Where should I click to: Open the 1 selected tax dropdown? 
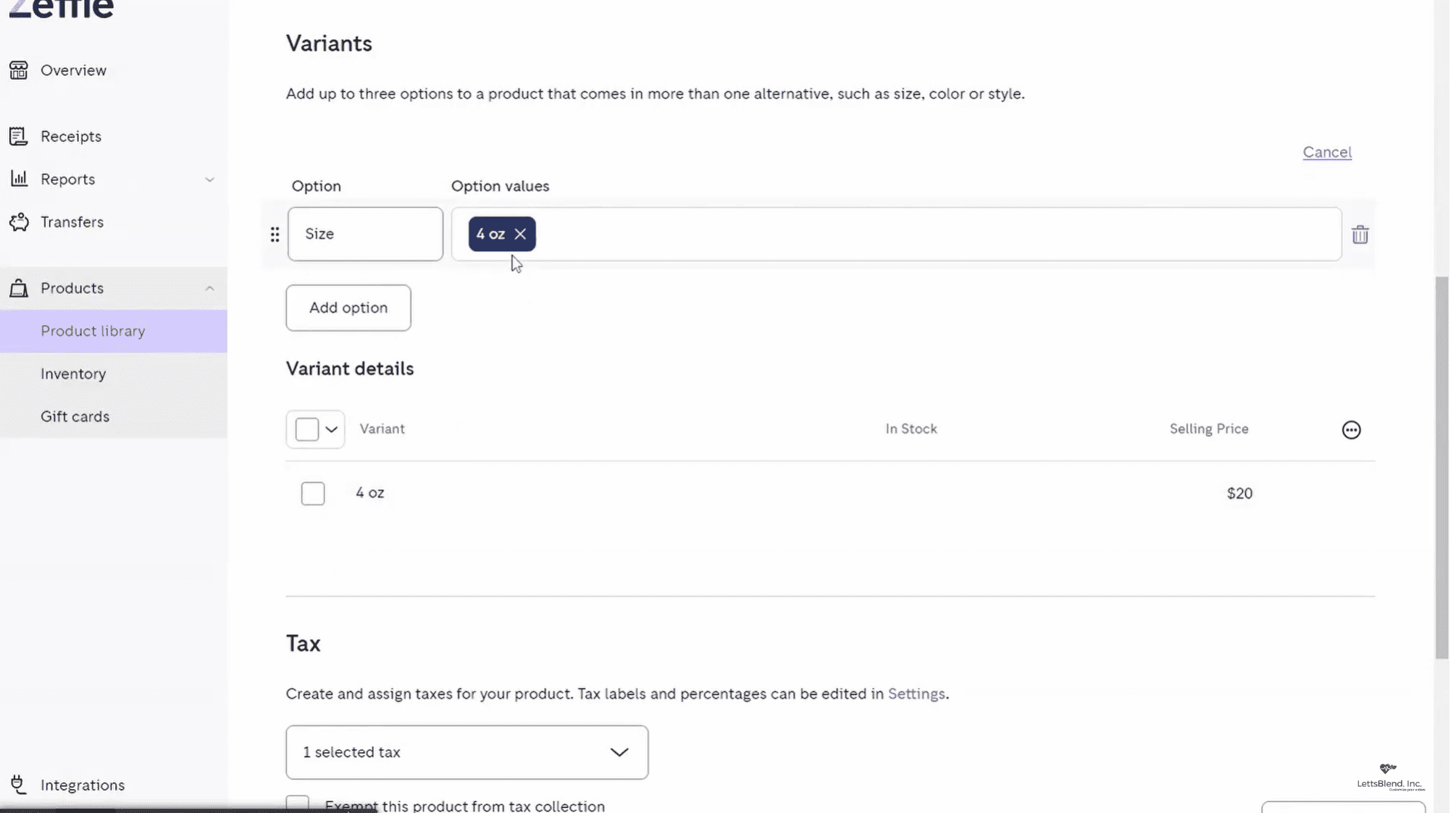[466, 752]
